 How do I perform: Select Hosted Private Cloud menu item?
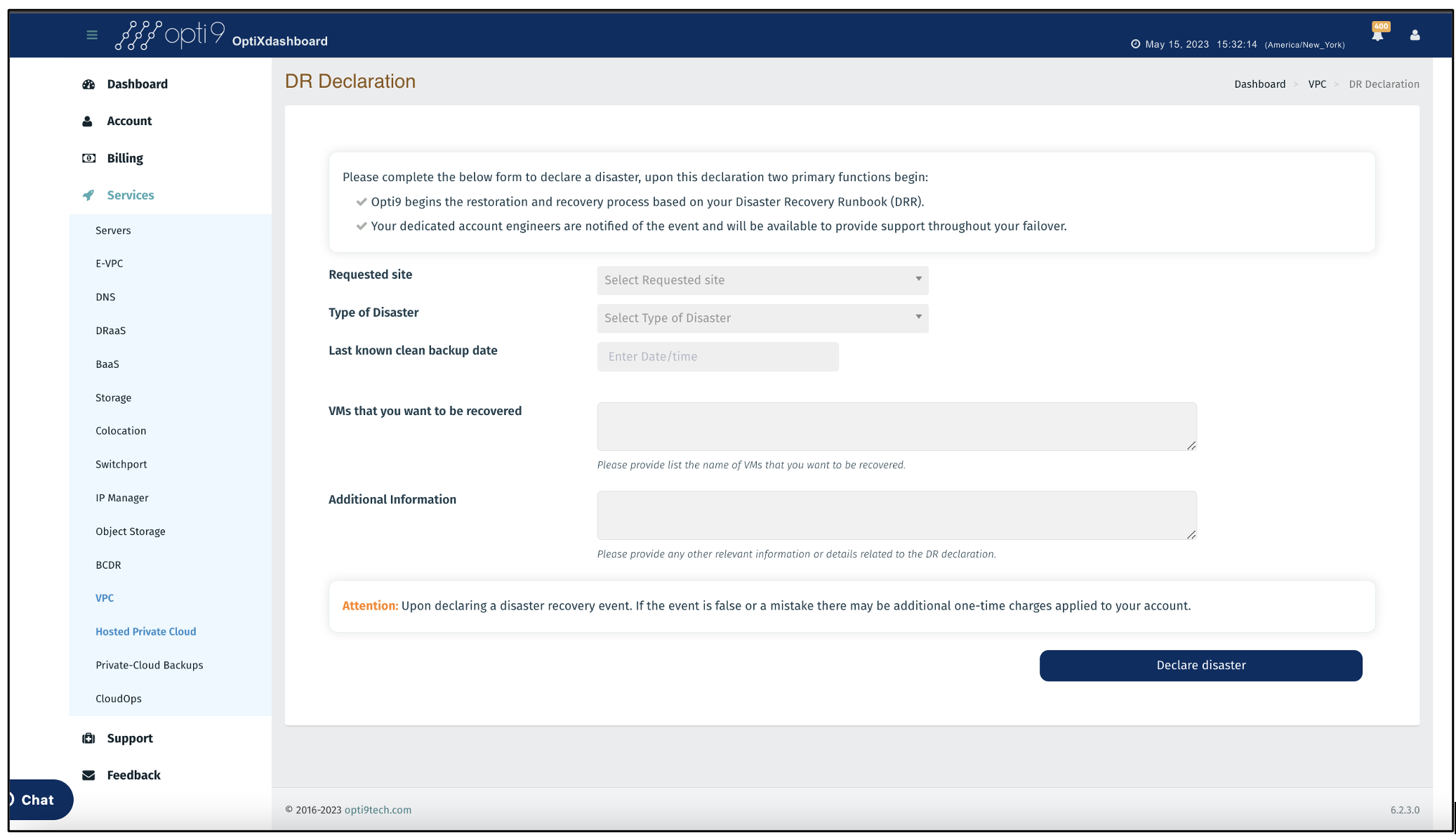pos(145,631)
